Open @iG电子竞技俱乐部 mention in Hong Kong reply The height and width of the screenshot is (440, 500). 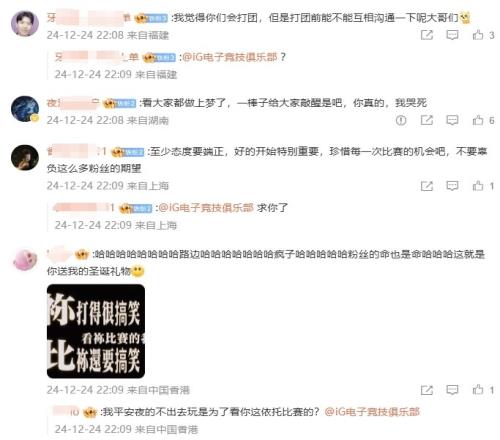(372, 412)
